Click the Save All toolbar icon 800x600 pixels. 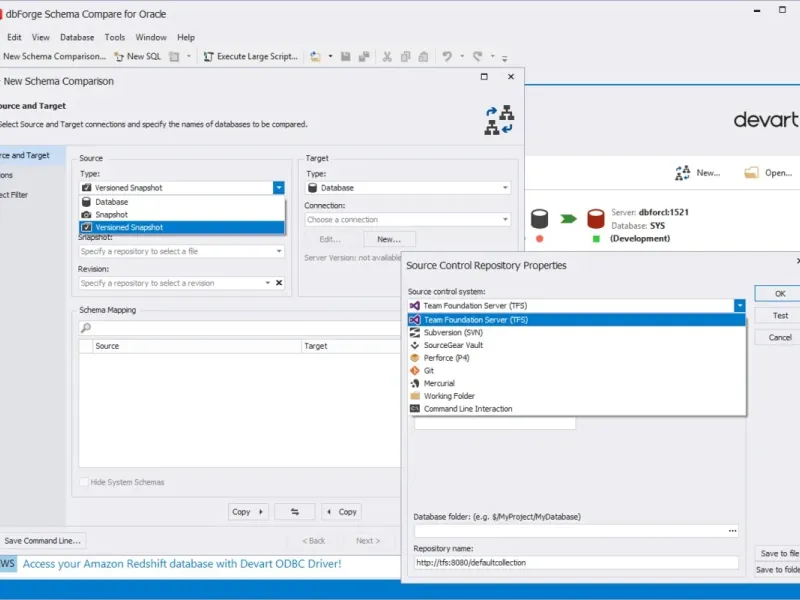coord(364,57)
